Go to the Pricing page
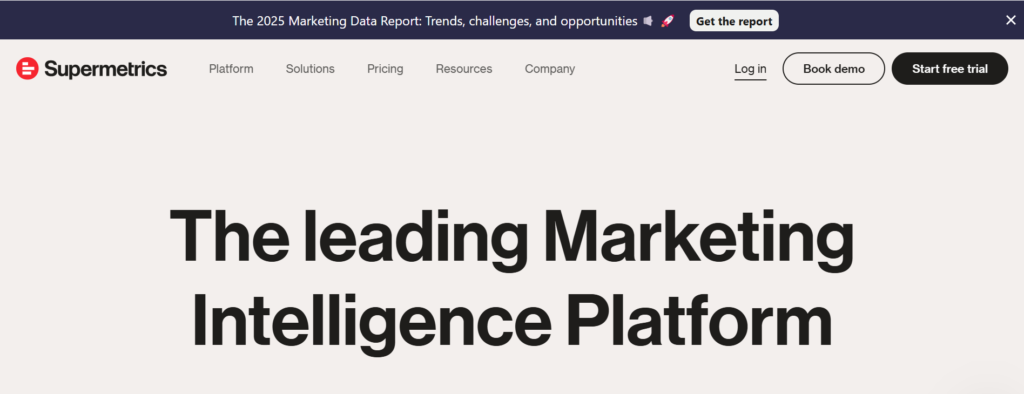 point(385,69)
